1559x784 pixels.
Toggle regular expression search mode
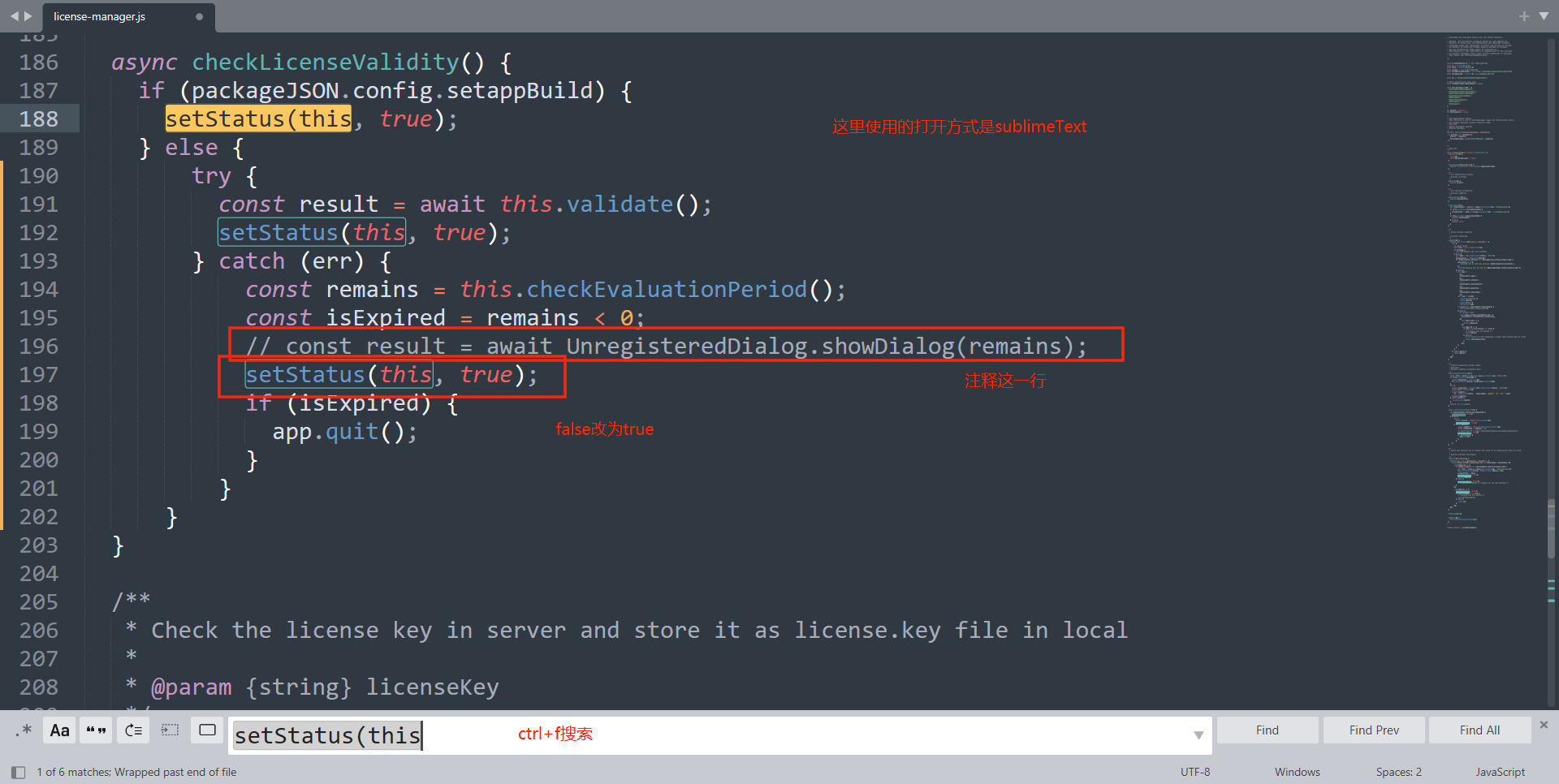pyautogui.click(x=24, y=730)
